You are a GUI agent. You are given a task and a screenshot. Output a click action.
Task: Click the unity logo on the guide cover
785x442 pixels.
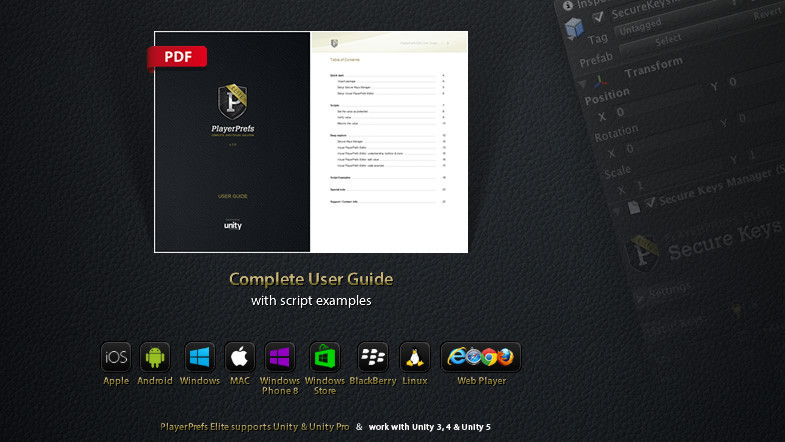coord(233,225)
